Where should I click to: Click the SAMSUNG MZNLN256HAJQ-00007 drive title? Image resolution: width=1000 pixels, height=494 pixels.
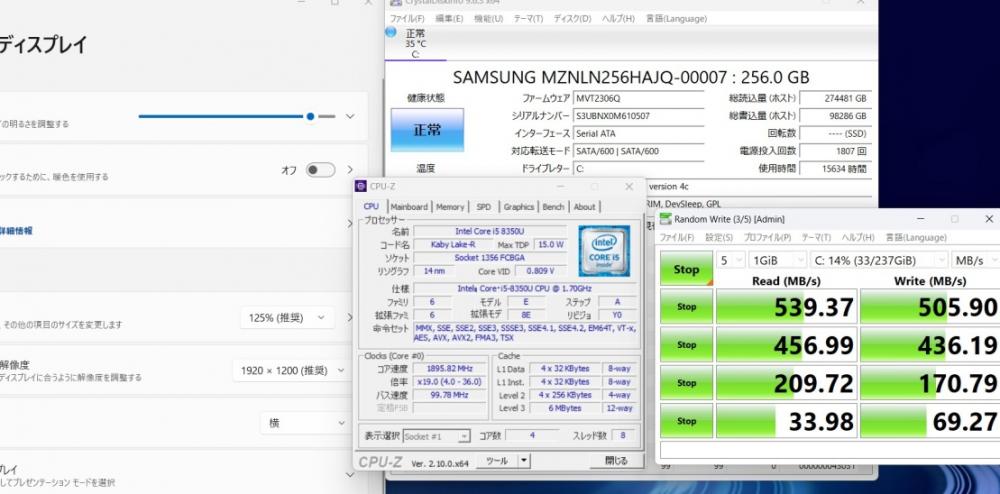[x=631, y=78]
